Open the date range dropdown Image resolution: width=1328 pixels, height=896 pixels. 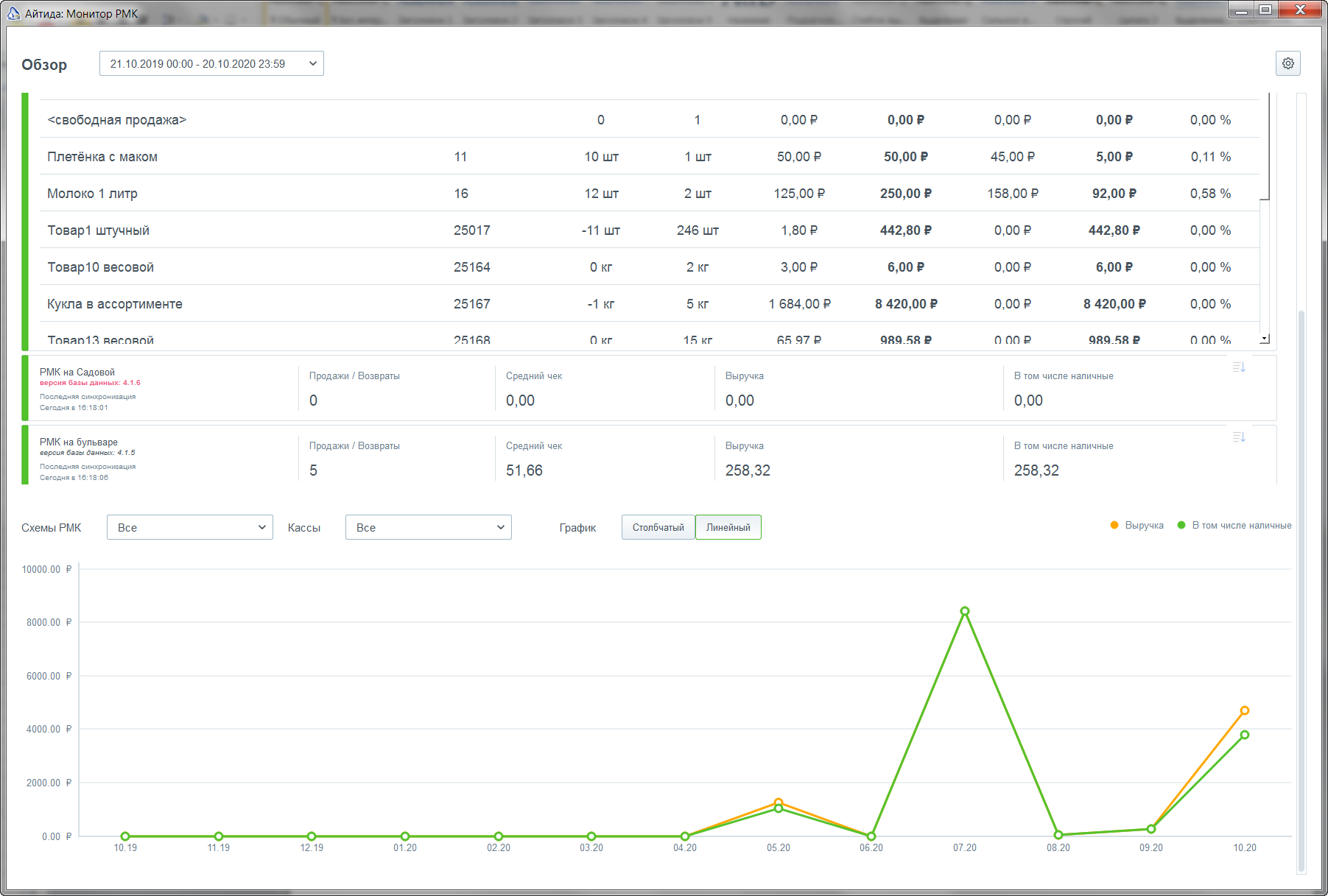point(211,63)
